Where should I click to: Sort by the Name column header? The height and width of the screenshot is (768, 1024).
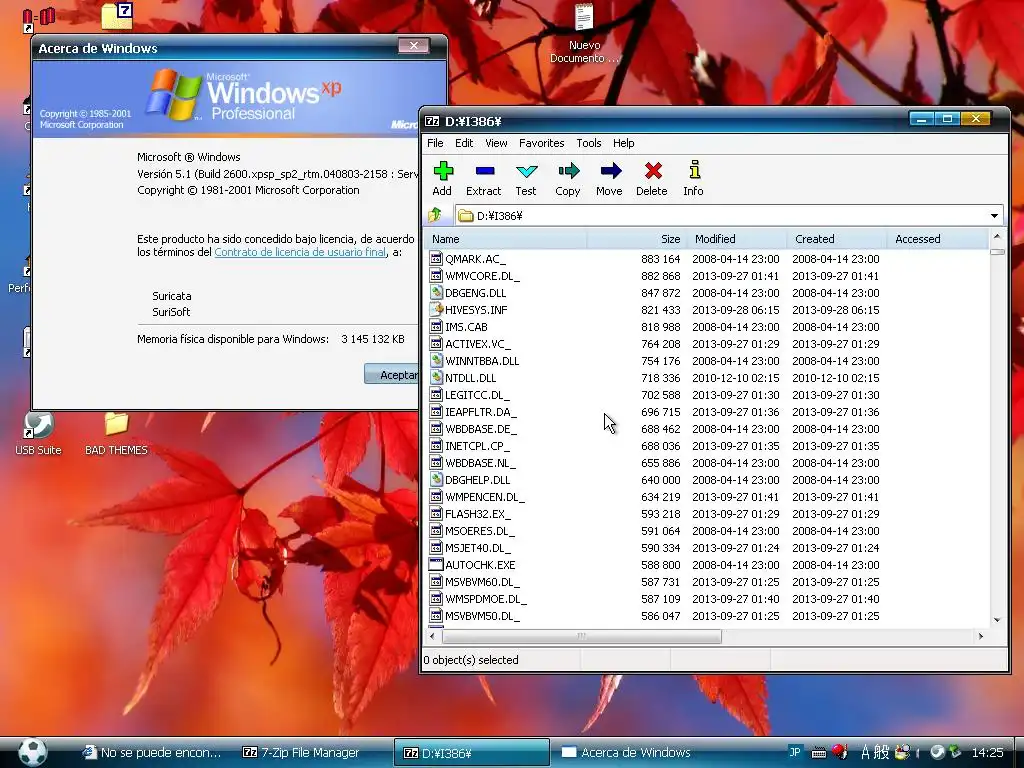[506, 239]
